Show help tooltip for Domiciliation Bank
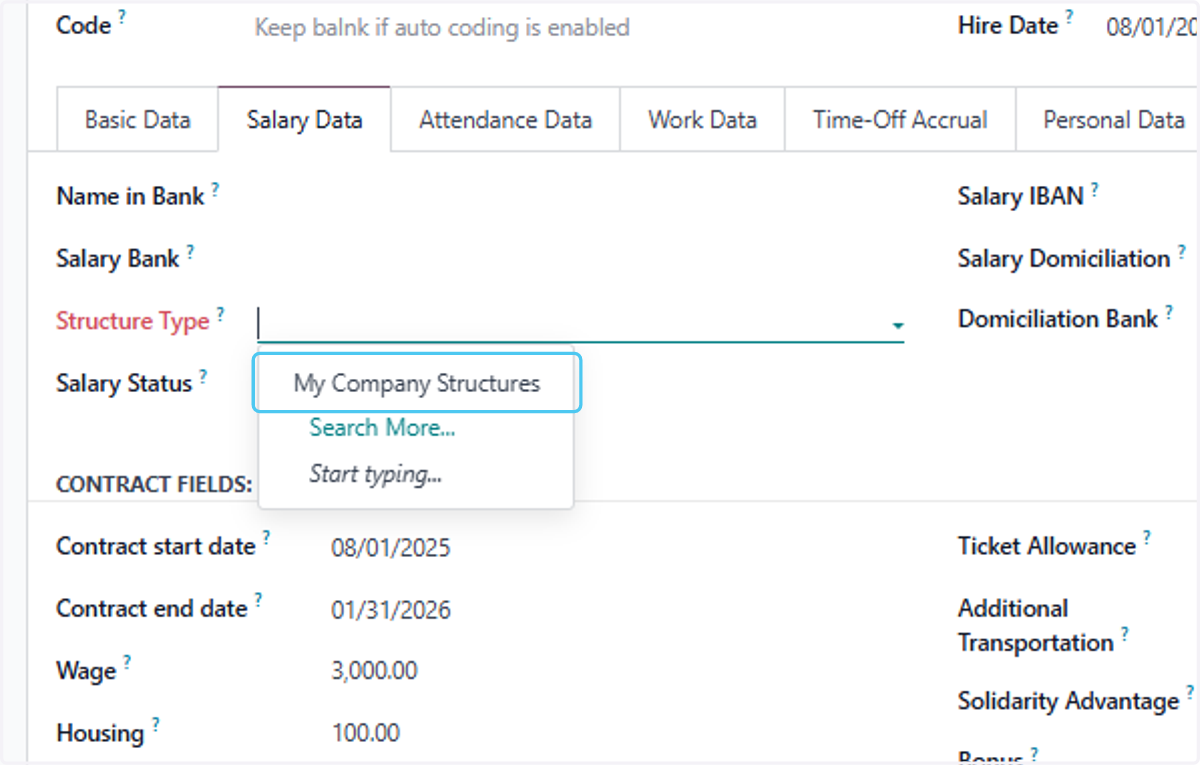This screenshot has width=1200, height=765. [x=1168, y=312]
